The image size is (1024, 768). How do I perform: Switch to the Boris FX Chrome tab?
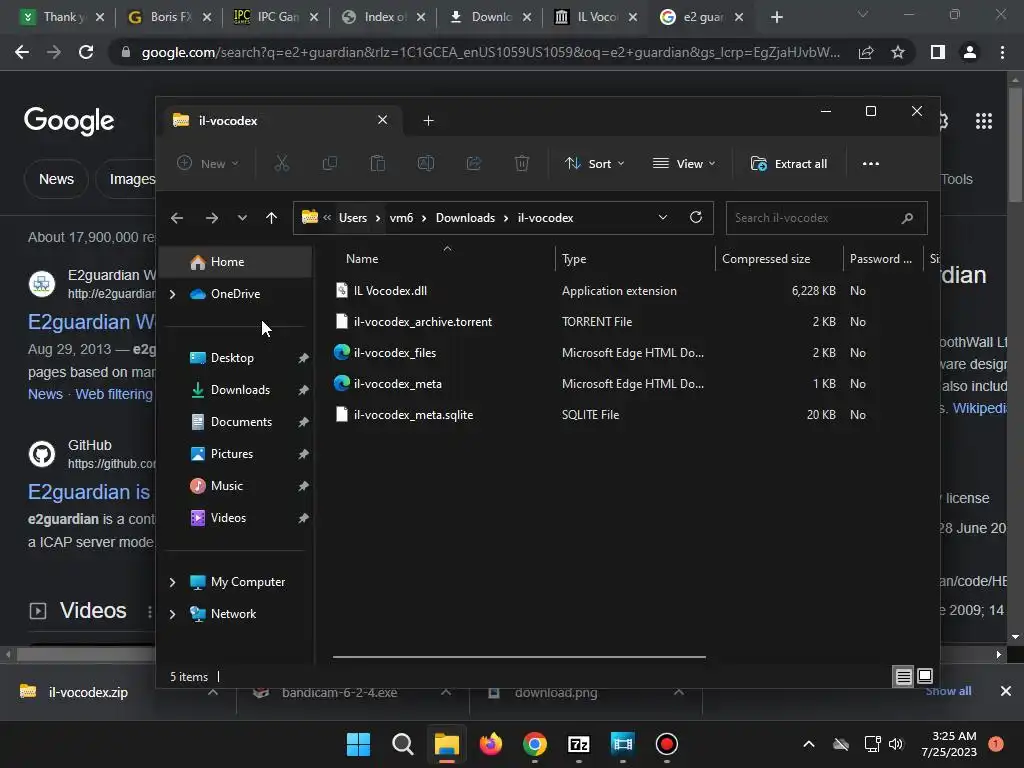pos(168,17)
